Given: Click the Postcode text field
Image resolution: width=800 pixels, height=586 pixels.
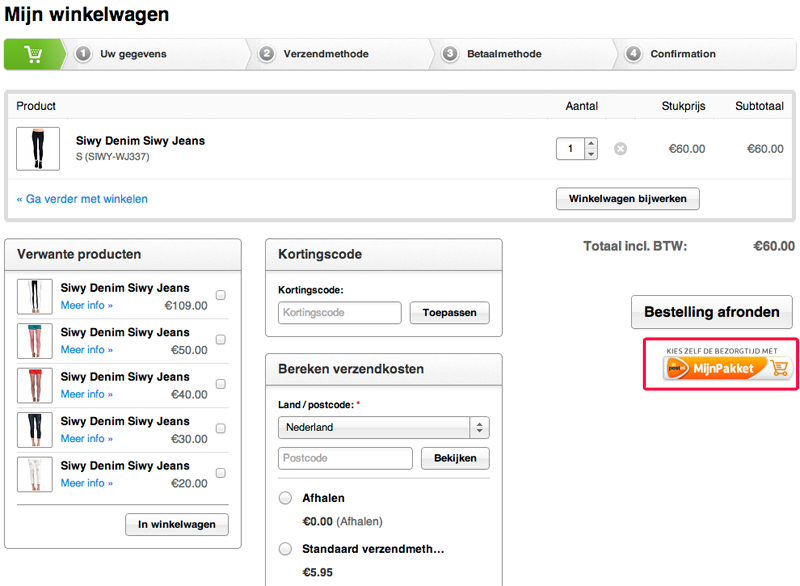Looking at the screenshot, I should pyautogui.click(x=345, y=459).
